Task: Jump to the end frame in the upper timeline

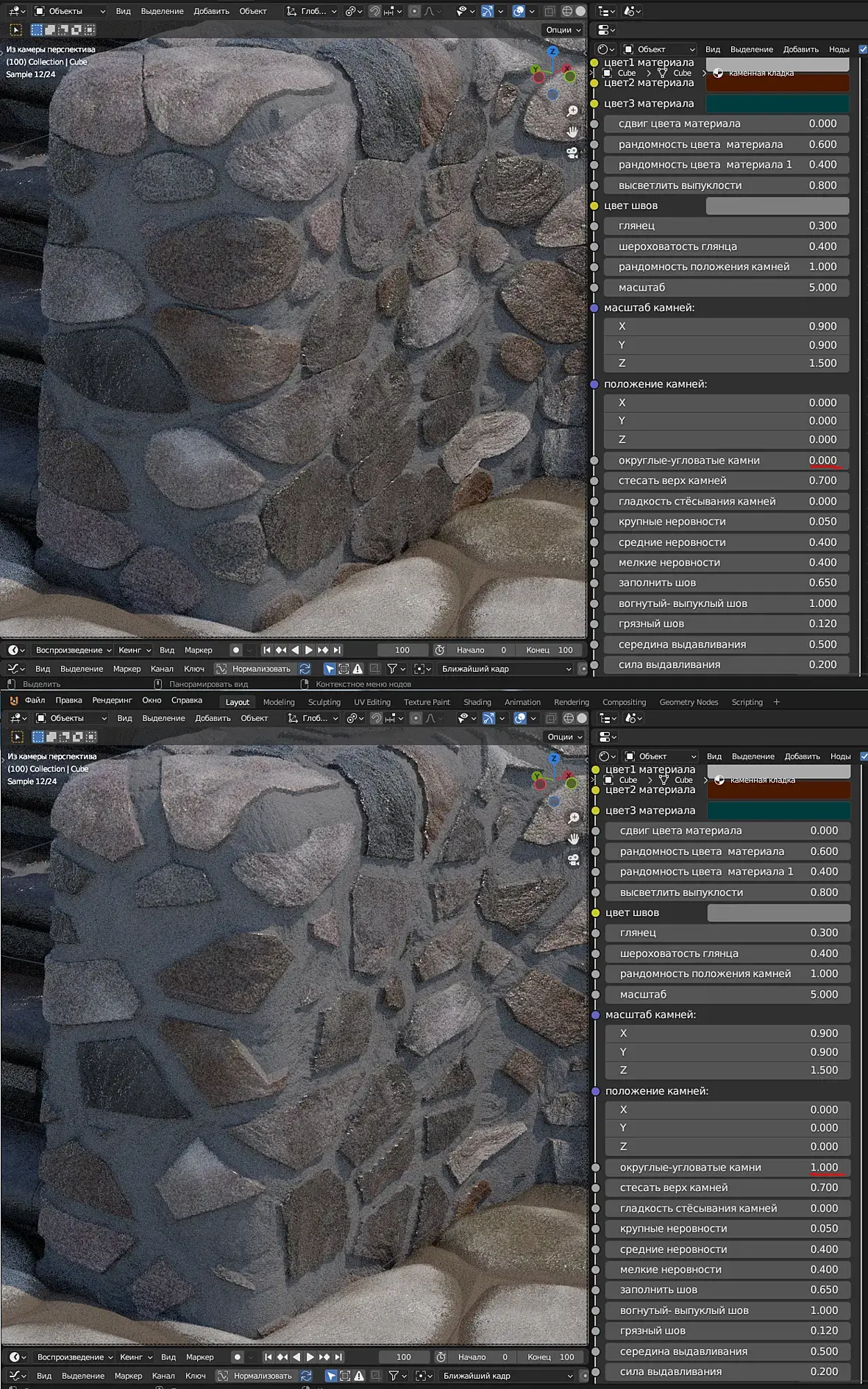Action: pos(337,650)
